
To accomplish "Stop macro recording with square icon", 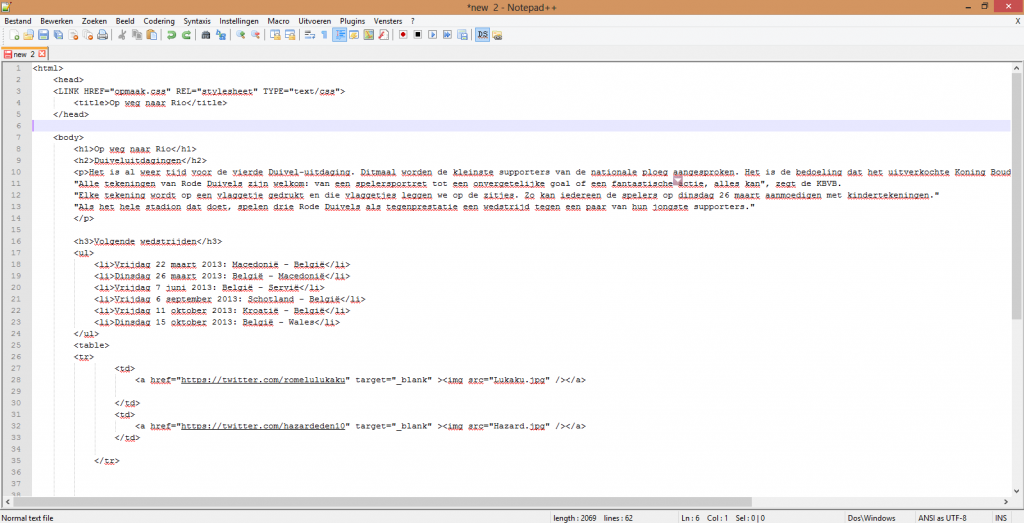I will 418,35.
